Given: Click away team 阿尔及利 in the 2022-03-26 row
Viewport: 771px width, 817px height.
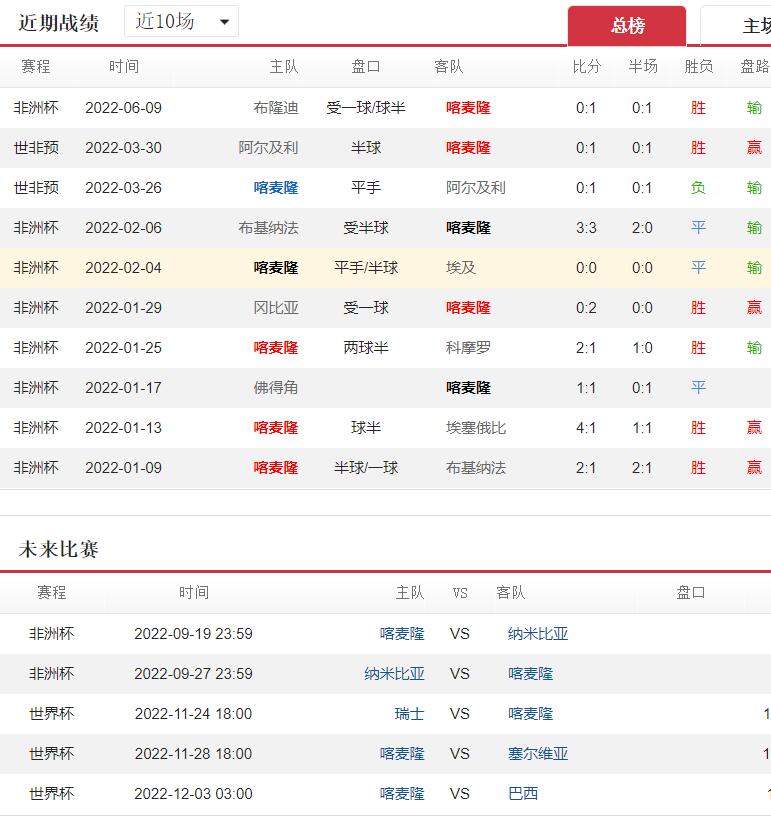Looking at the screenshot, I should pos(476,188).
